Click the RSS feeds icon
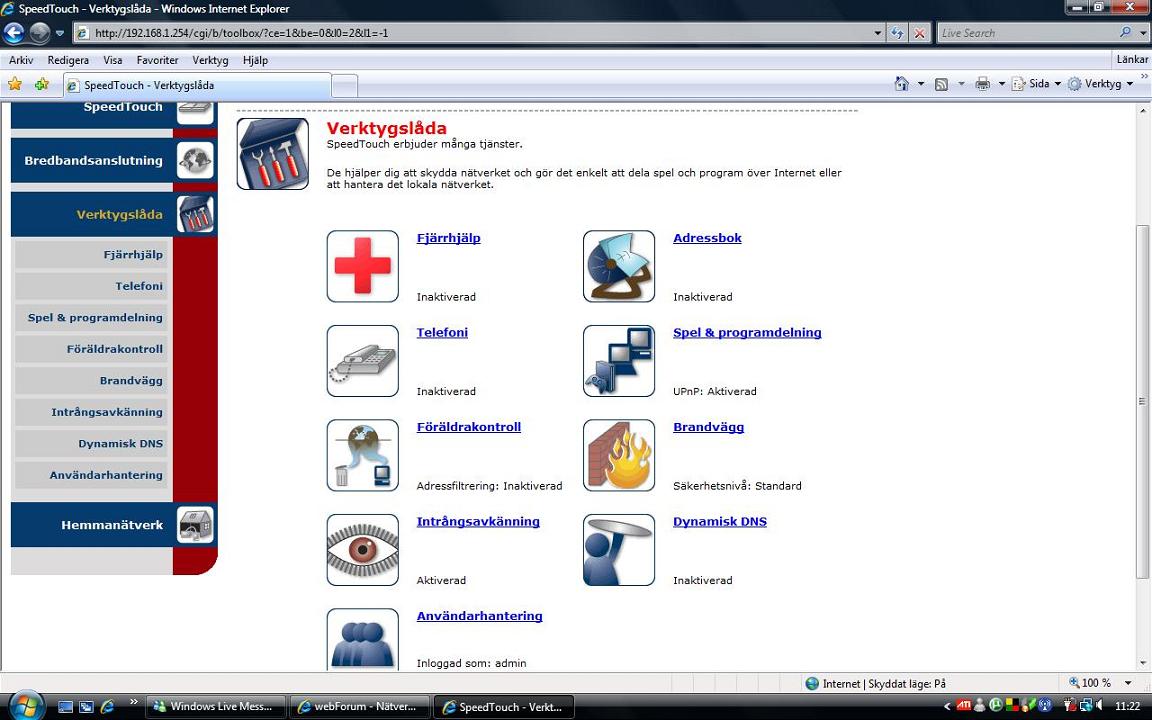The height and width of the screenshot is (720, 1152). click(x=941, y=84)
